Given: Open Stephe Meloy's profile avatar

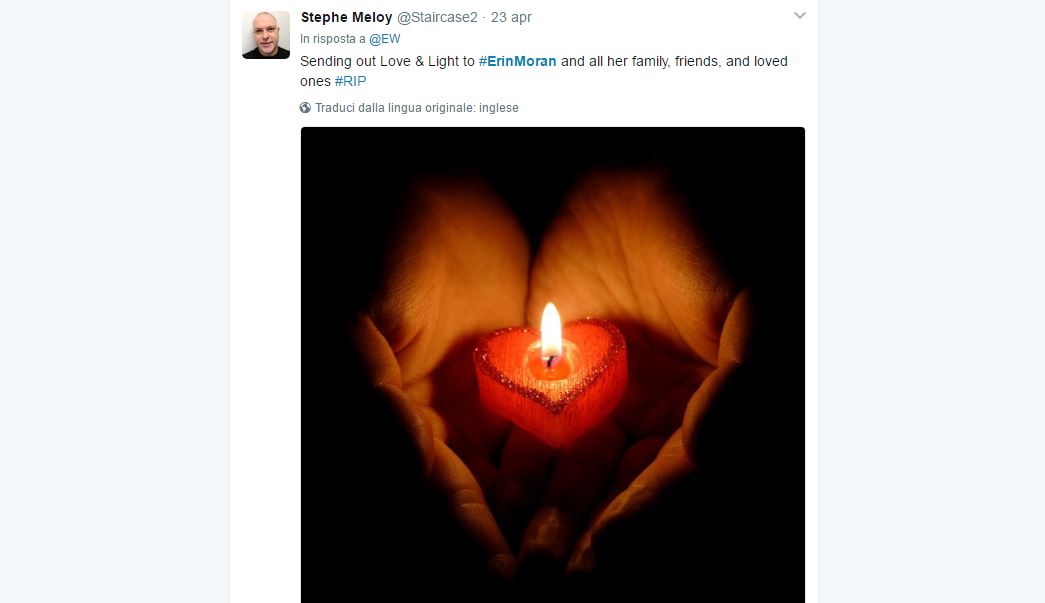Looking at the screenshot, I should [266, 35].
